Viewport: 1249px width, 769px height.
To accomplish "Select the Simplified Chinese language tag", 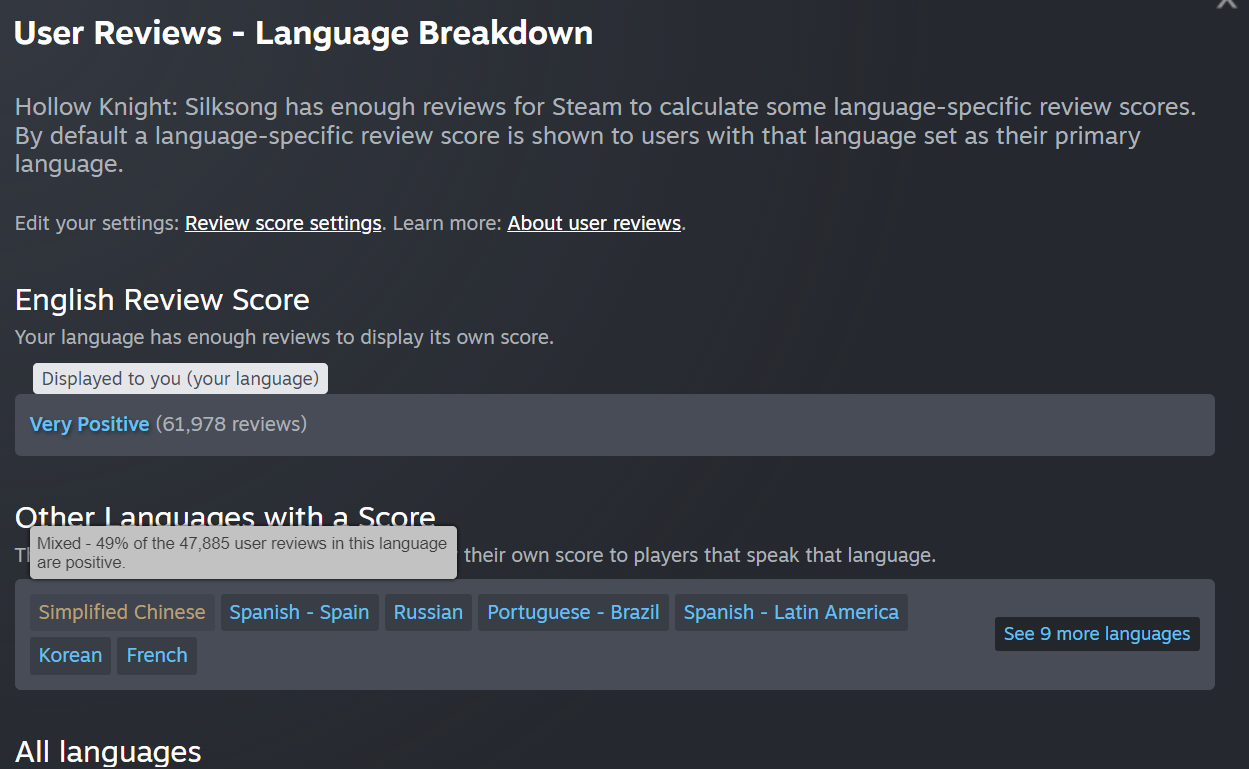I will coord(122,612).
